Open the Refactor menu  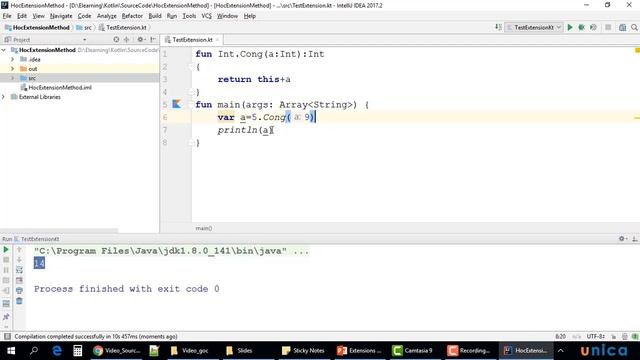click(x=132, y=16)
